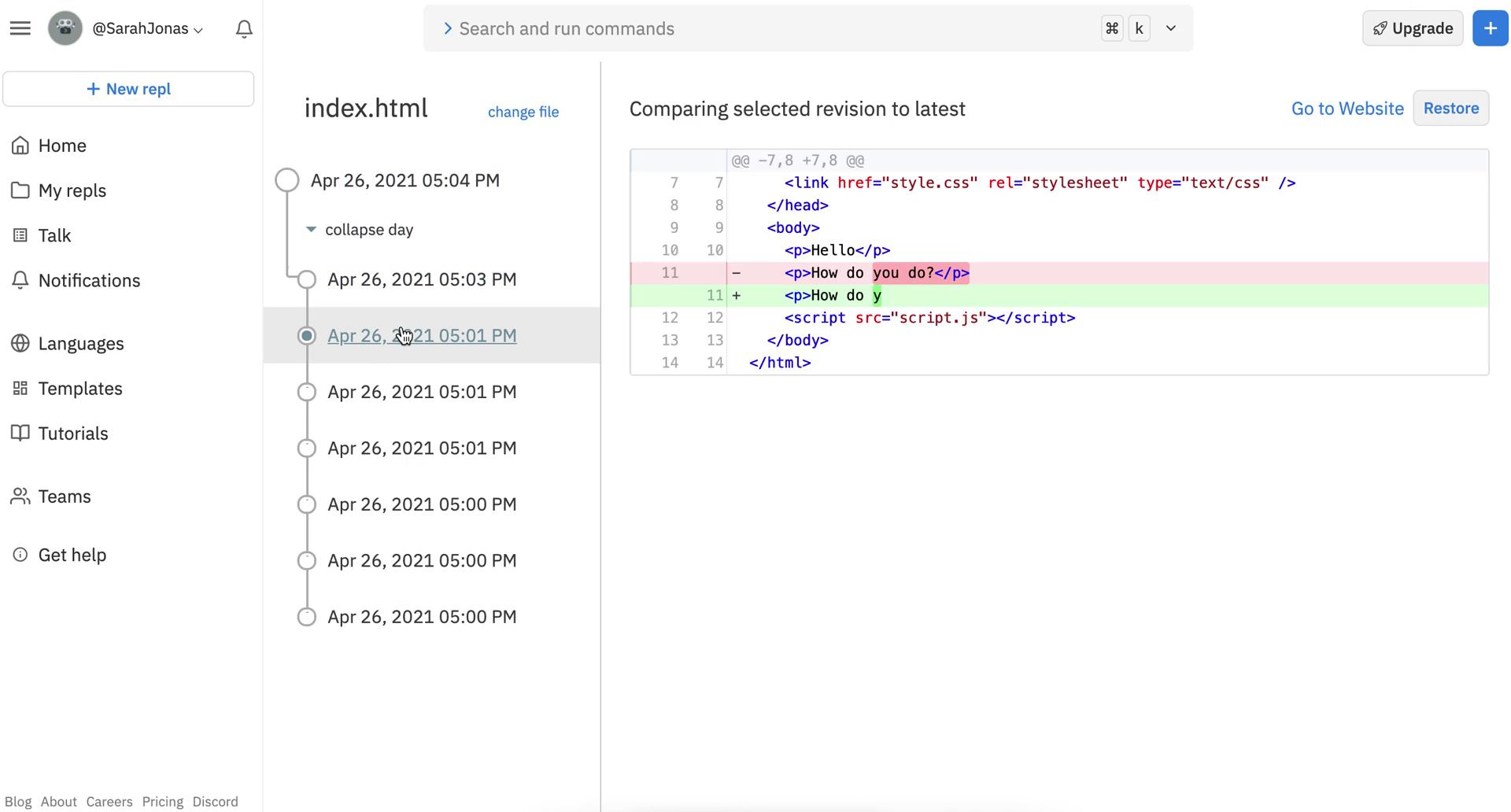Click the Templates grid icon
This screenshot has width=1511, height=812.
point(20,388)
